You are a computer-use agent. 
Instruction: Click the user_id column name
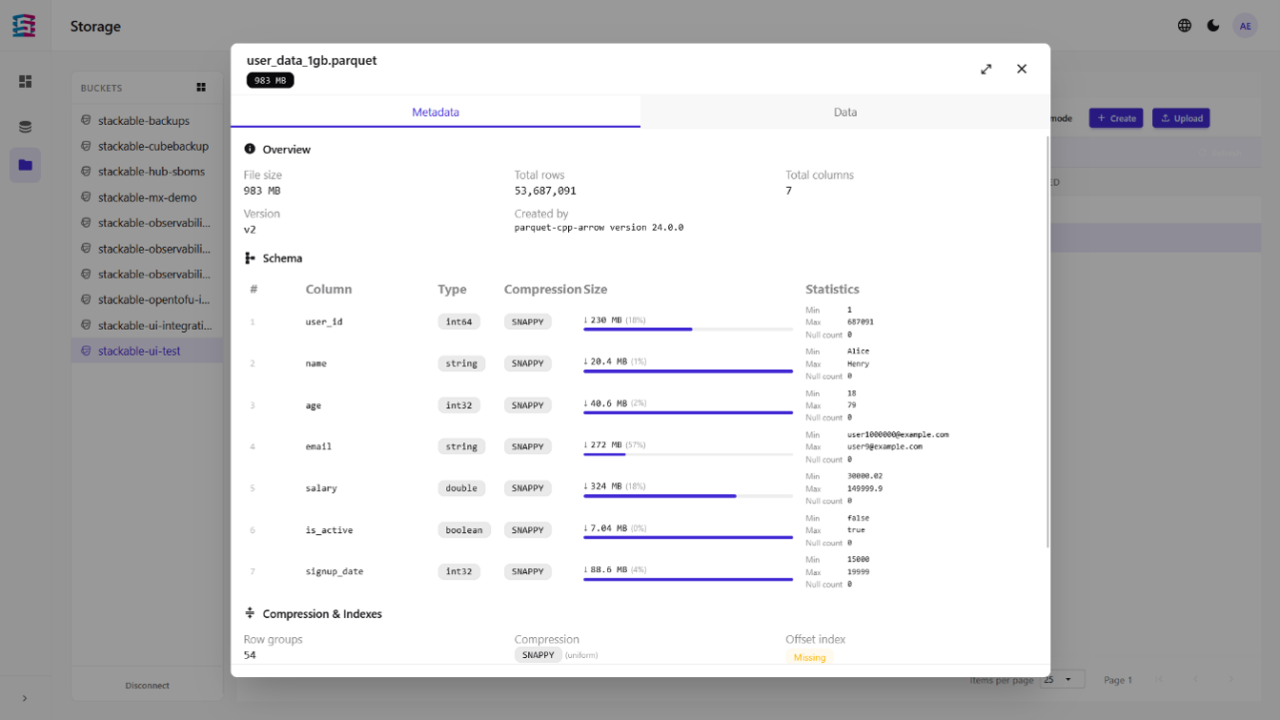point(324,322)
